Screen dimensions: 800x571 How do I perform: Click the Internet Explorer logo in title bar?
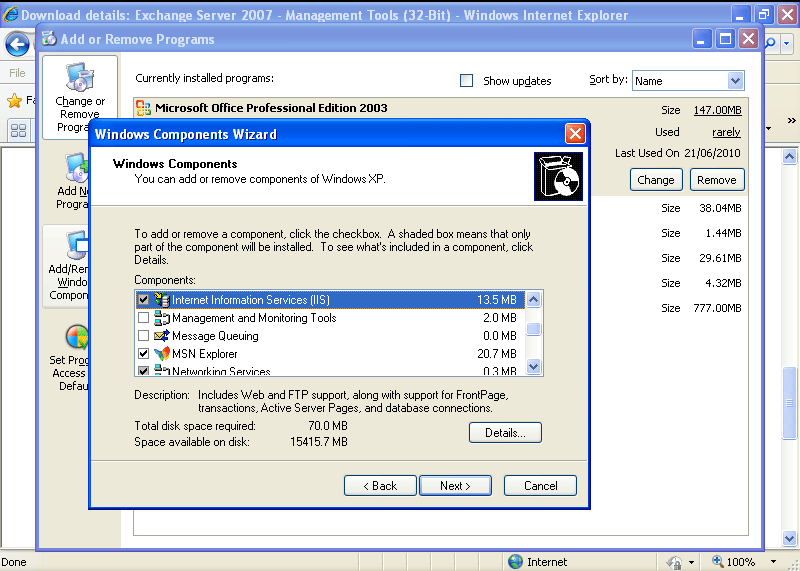(10, 14)
